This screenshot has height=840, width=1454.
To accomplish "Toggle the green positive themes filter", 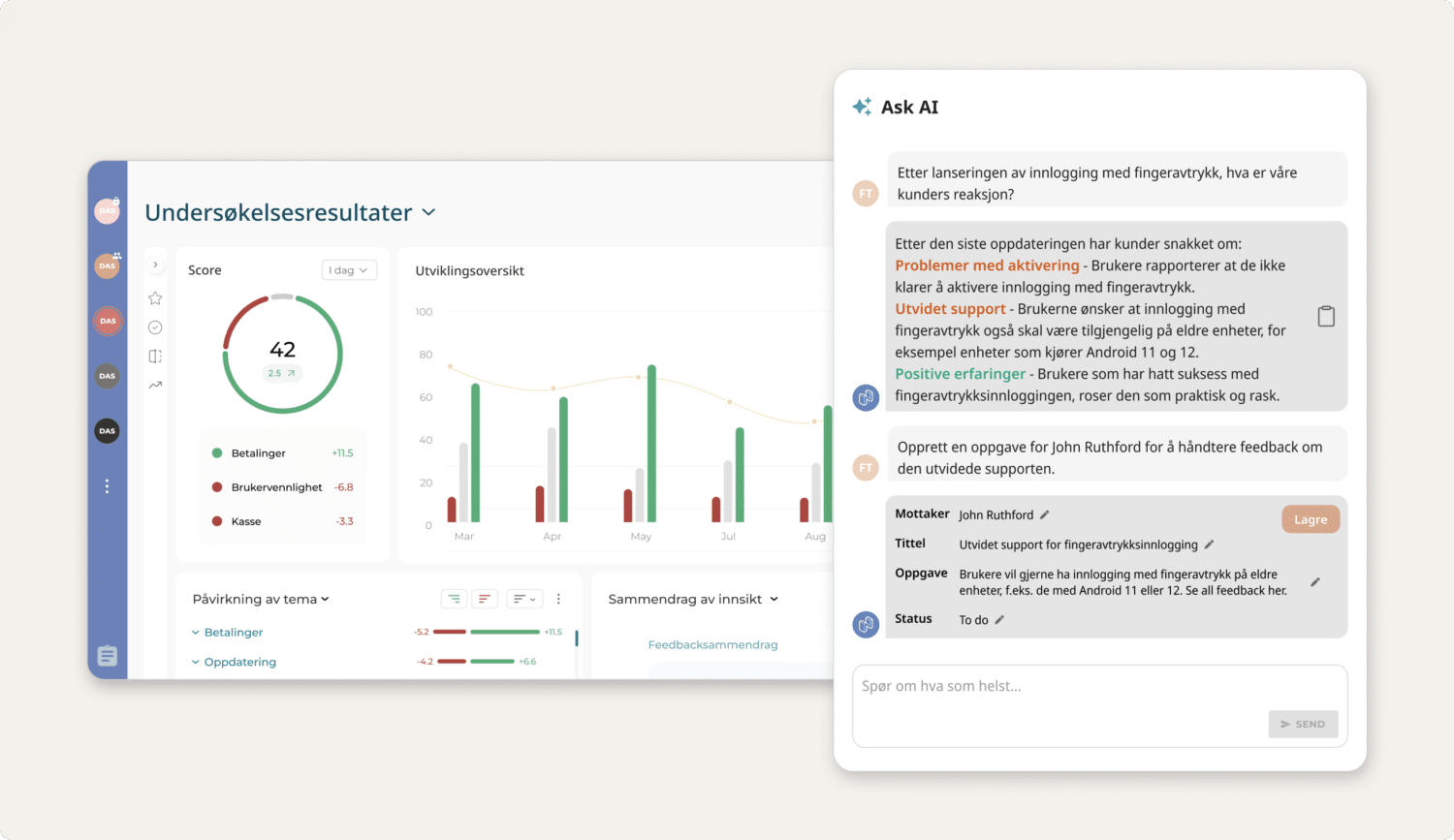I will (454, 598).
